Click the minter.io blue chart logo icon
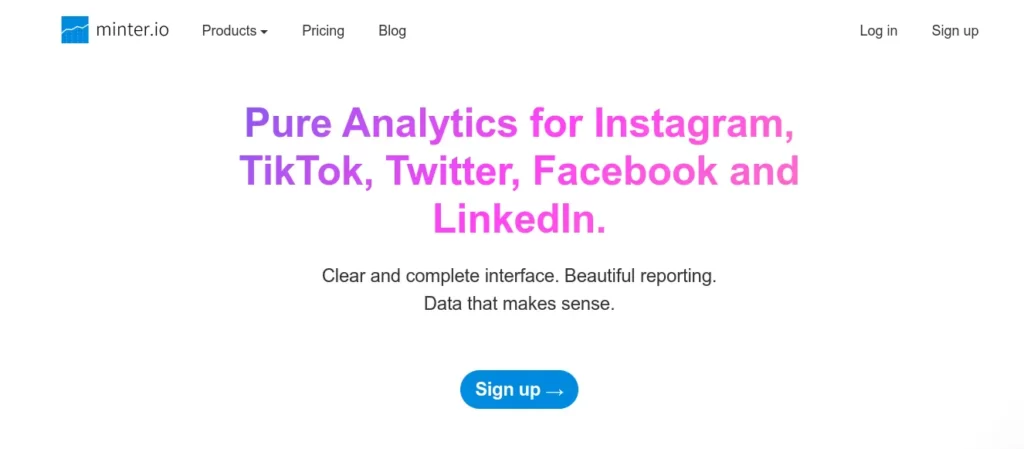Viewport: 1024px width, 449px height. pos(74,30)
